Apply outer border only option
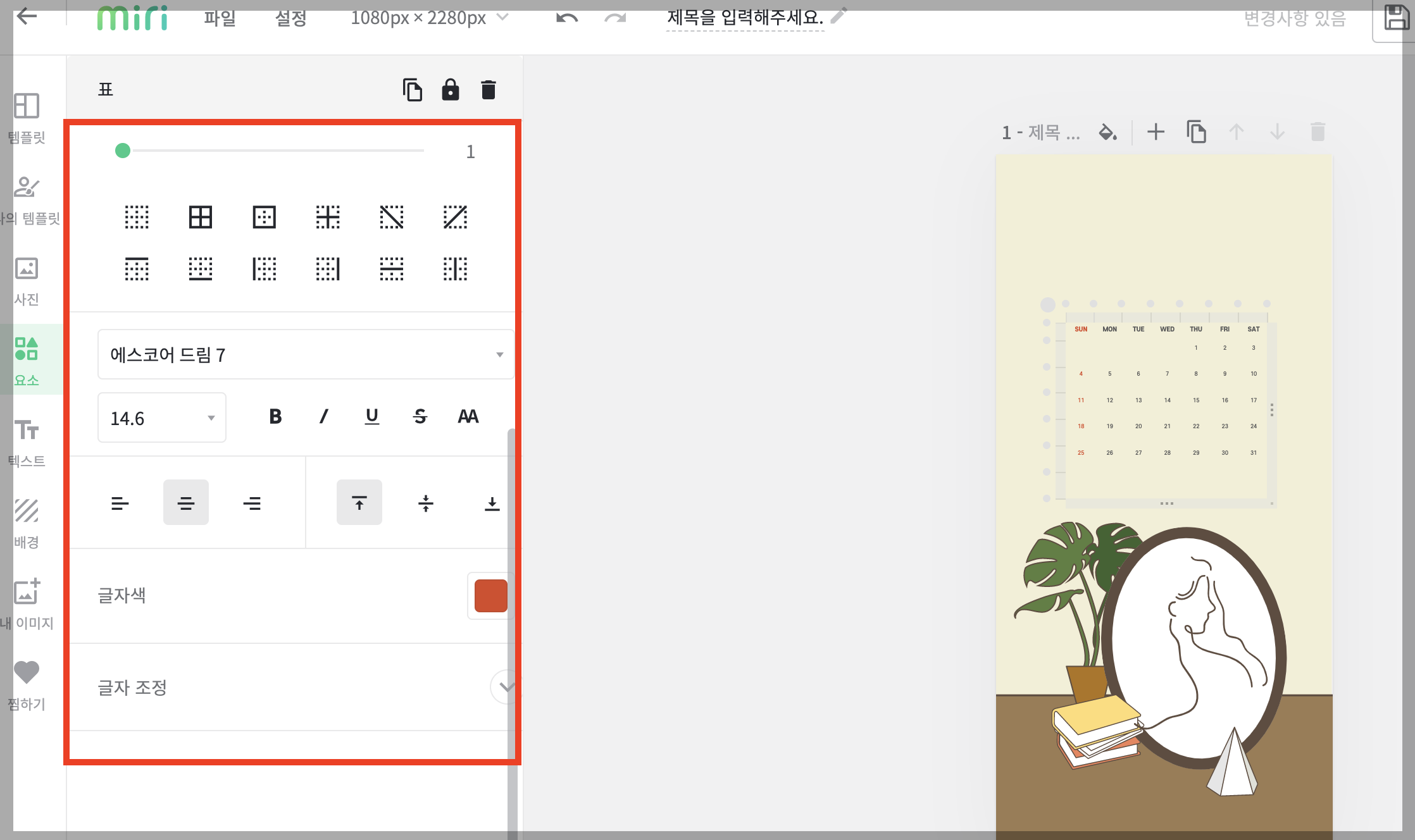 264,217
